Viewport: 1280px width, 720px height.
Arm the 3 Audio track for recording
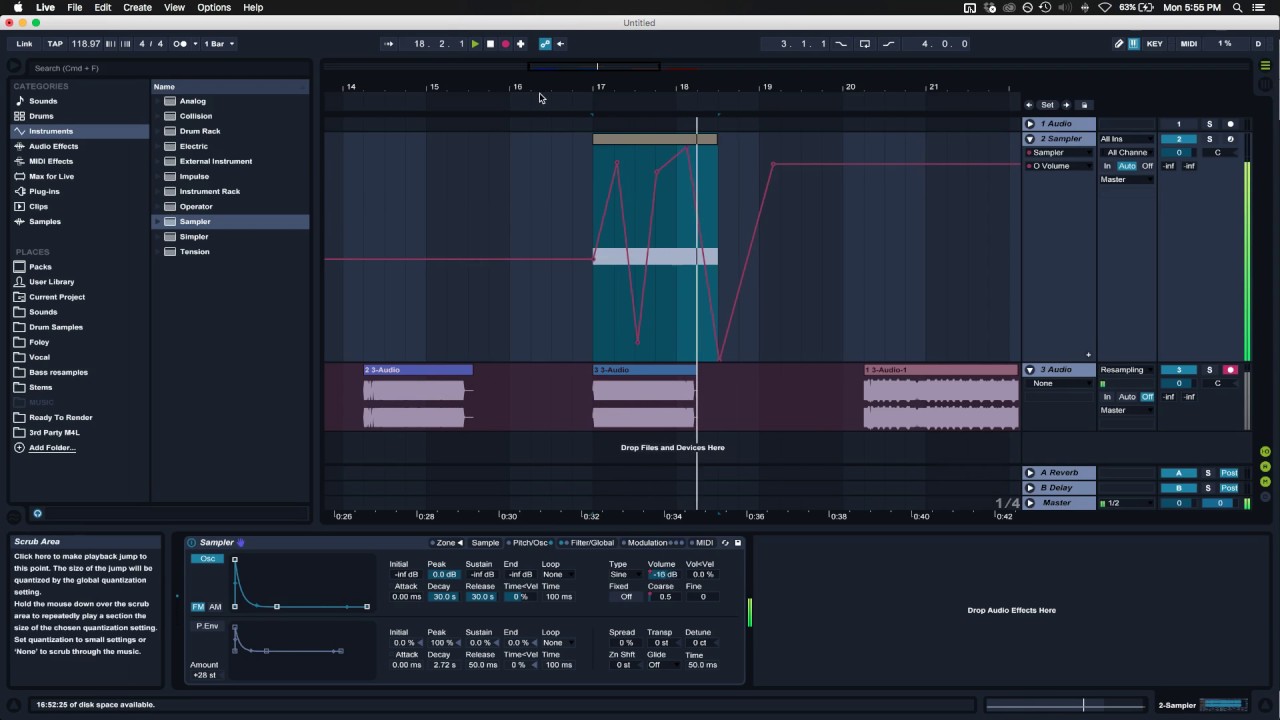(x=1230, y=370)
